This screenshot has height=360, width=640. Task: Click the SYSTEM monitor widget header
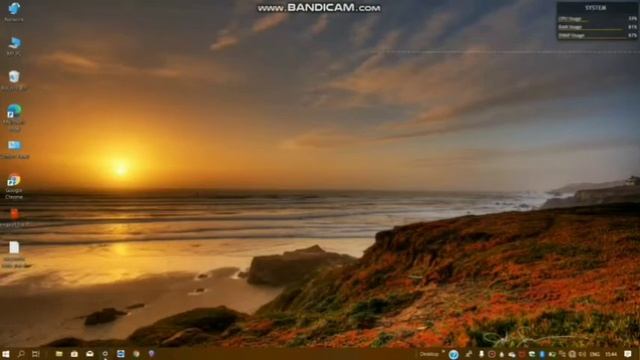click(596, 8)
